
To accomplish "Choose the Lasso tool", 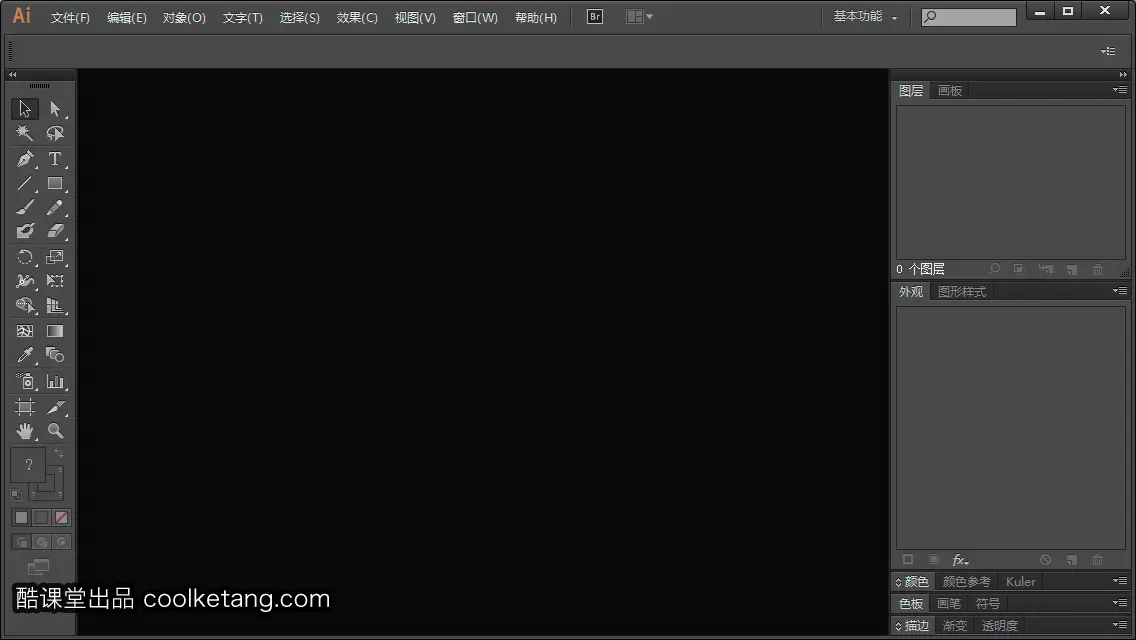I will coord(55,133).
